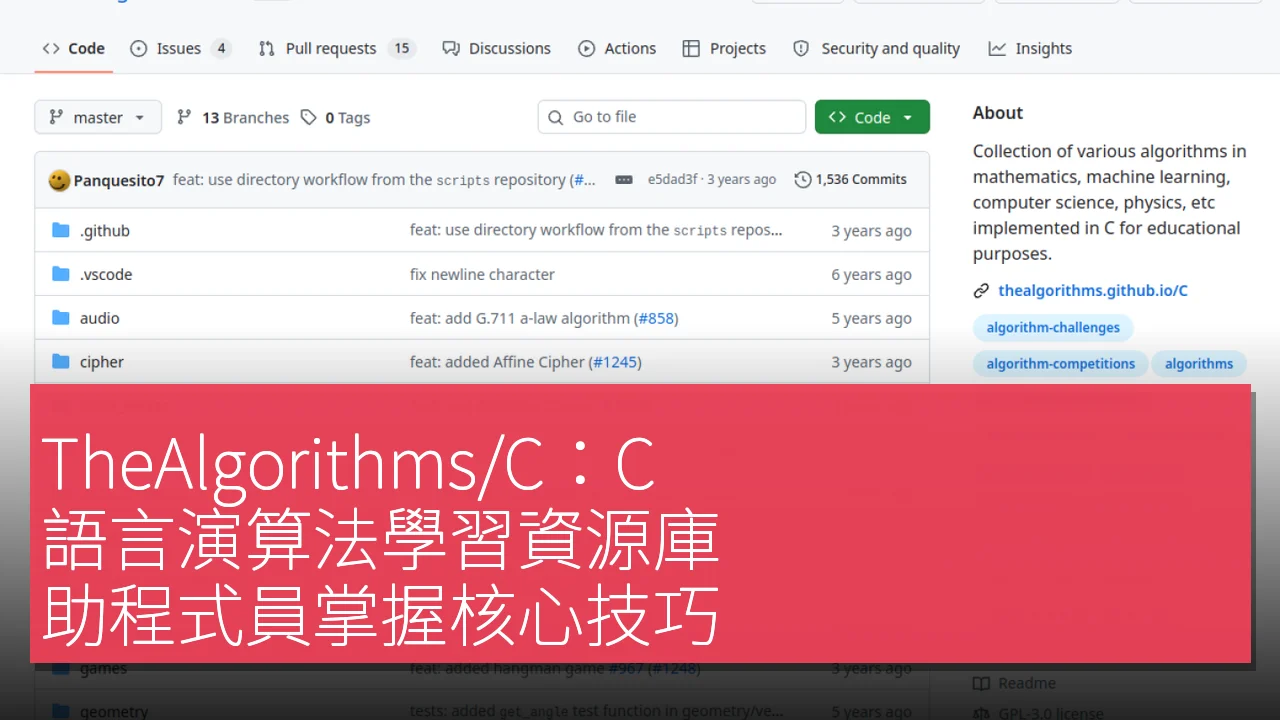Open the Readme link in sidebar
Image resolution: width=1280 pixels, height=720 pixels.
pyautogui.click(x=1015, y=684)
